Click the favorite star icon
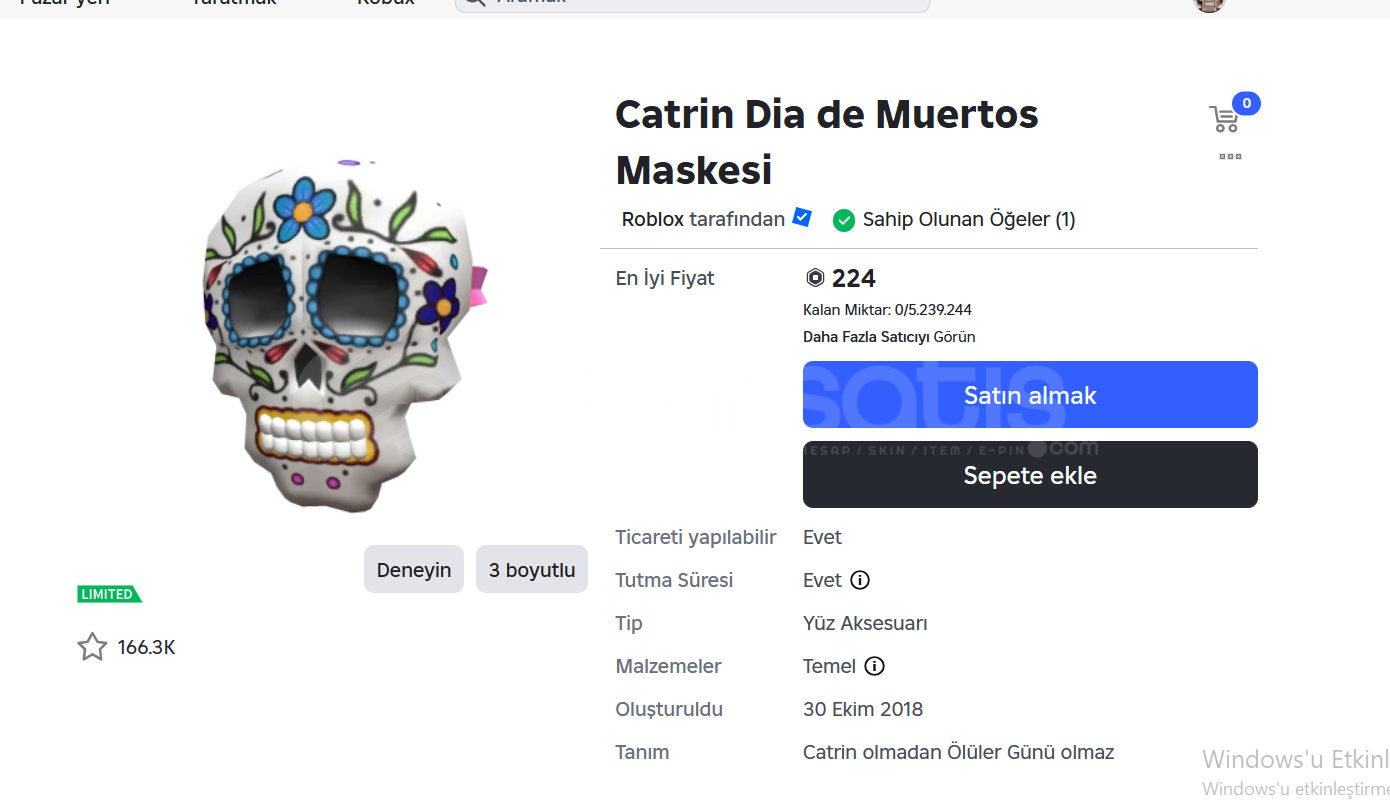This screenshot has height=801, width=1390. point(92,647)
